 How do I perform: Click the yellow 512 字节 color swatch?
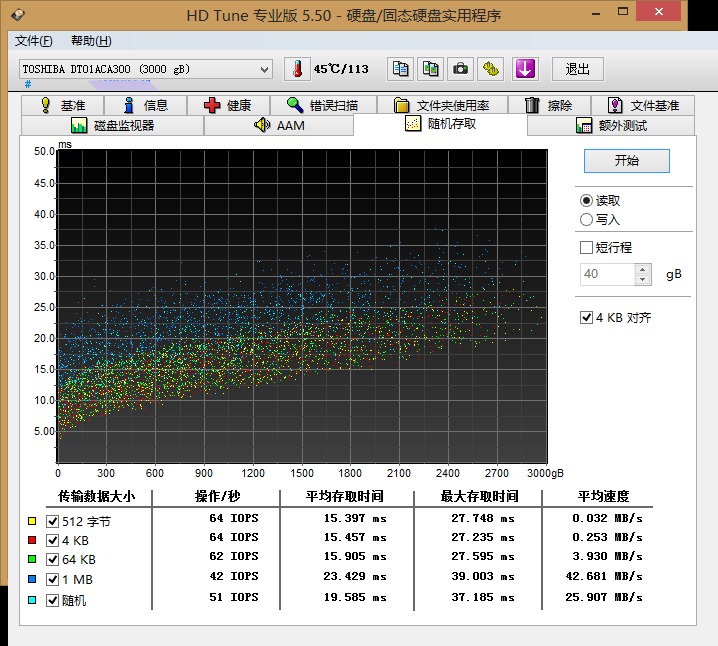(32, 521)
